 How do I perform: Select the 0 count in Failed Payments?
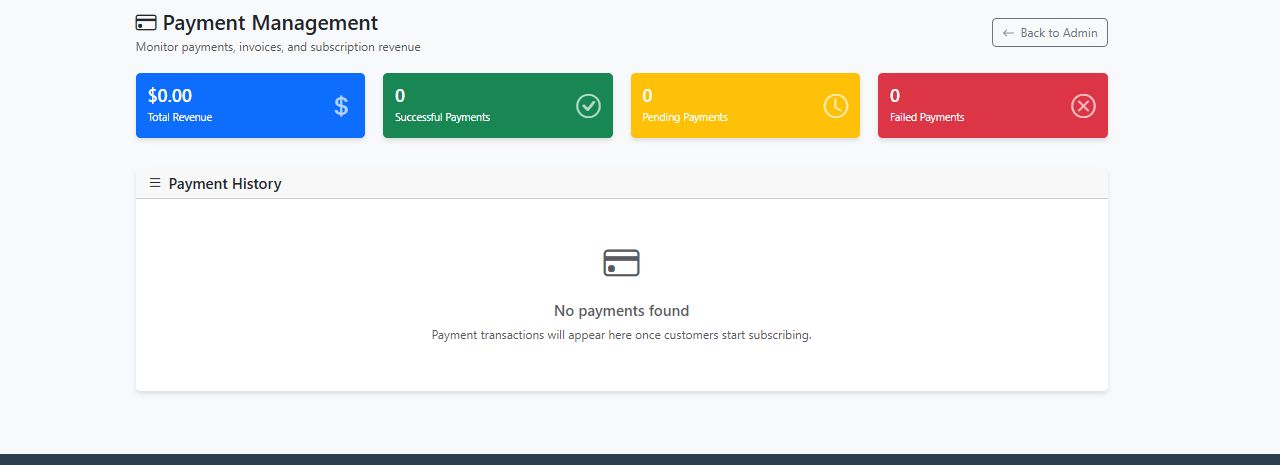895,96
